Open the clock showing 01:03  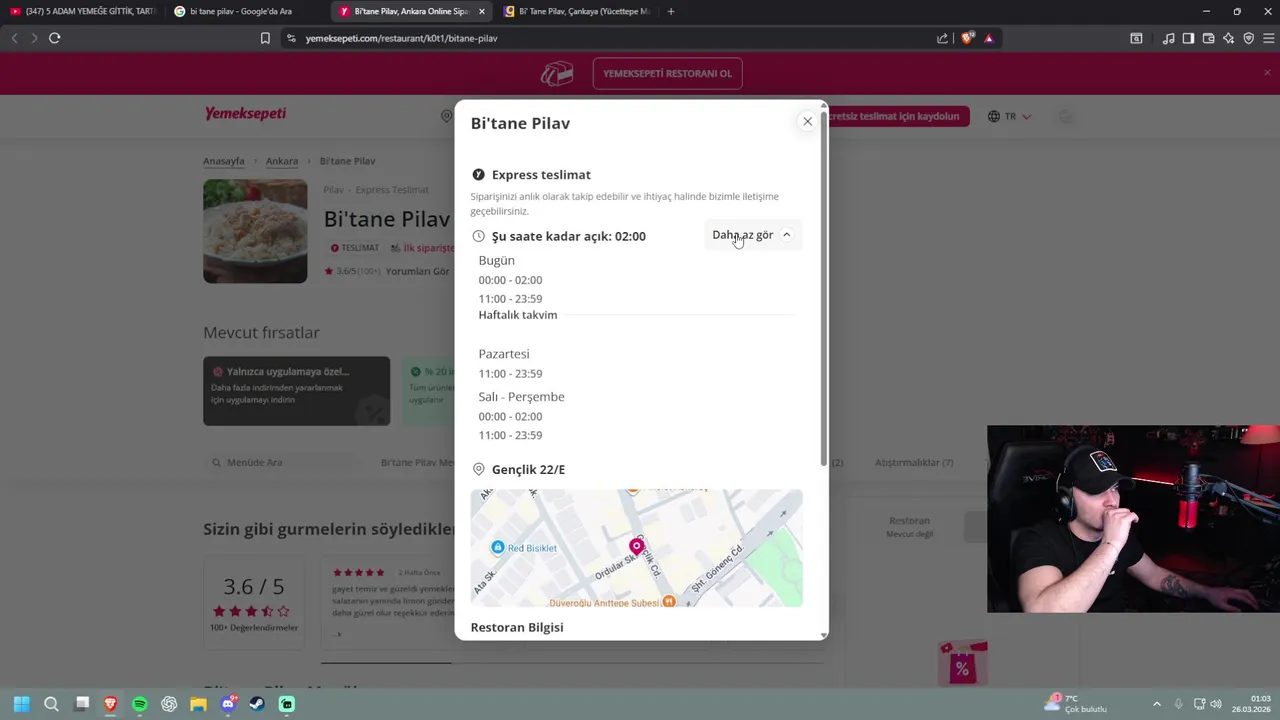tap(1251, 704)
